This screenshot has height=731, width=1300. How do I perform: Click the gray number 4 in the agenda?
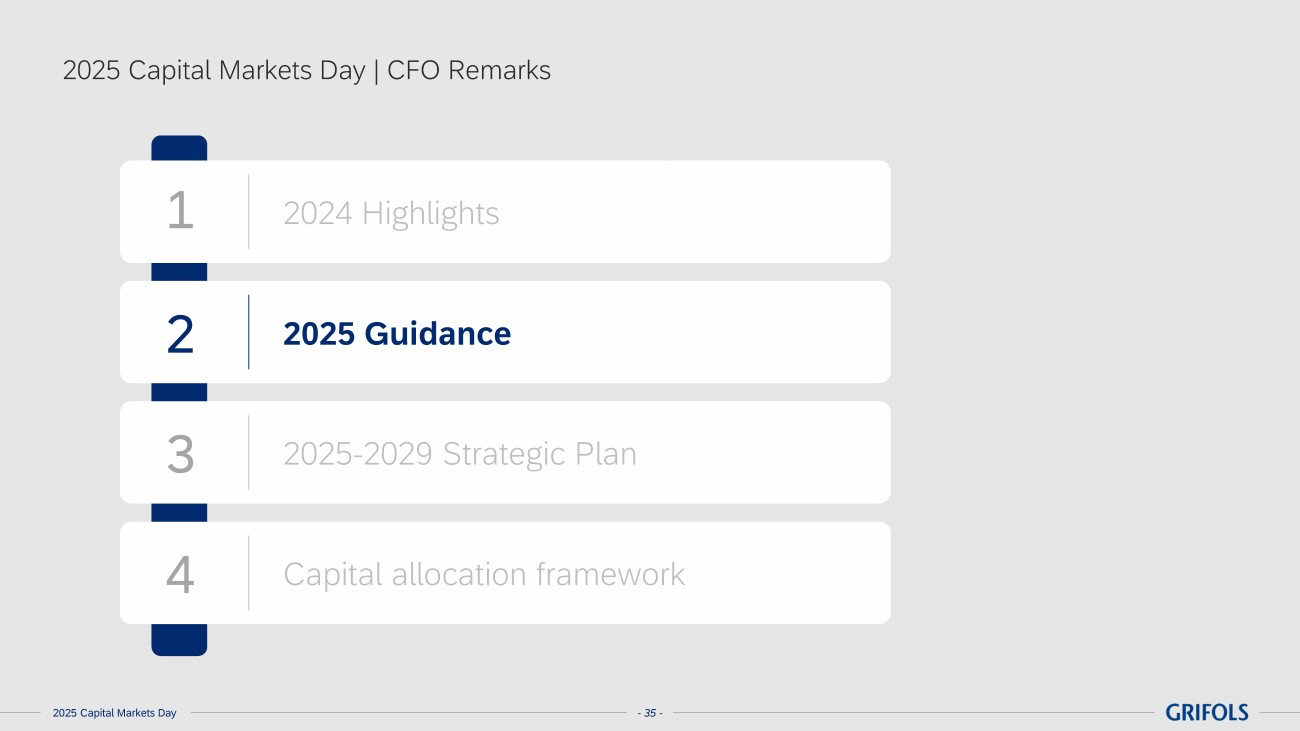pos(180,575)
